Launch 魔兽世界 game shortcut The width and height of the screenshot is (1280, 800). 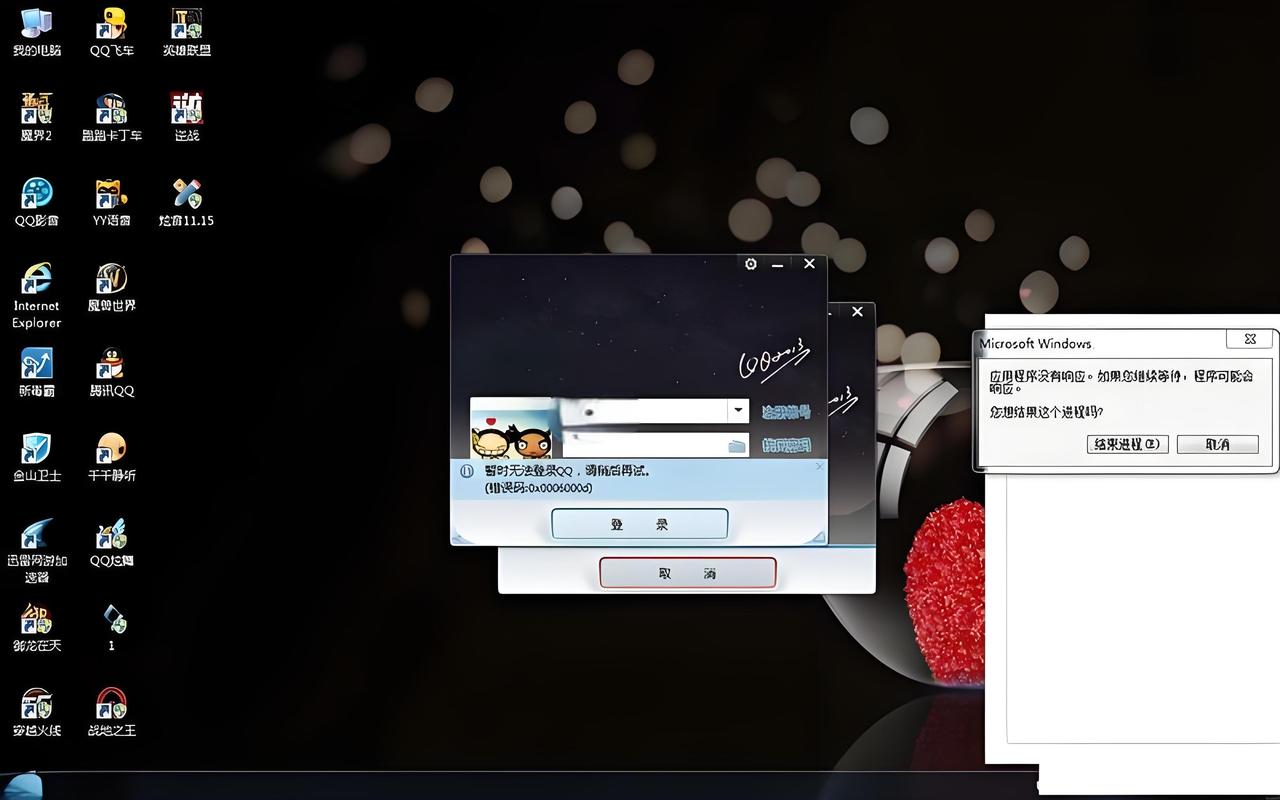(x=111, y=283)
